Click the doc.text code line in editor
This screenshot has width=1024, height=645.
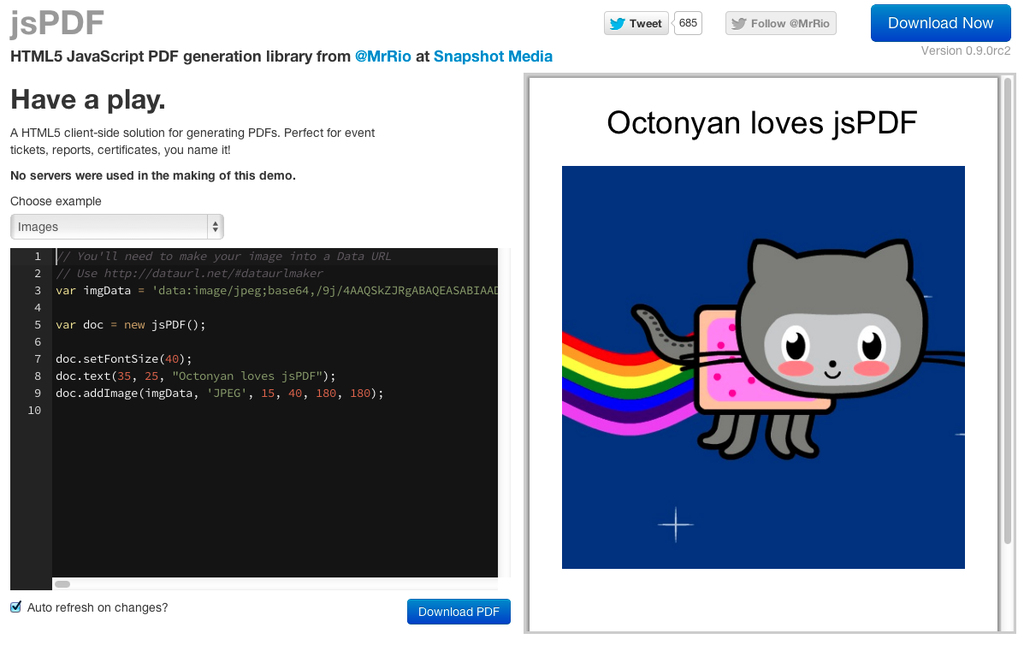coord(195,376)
